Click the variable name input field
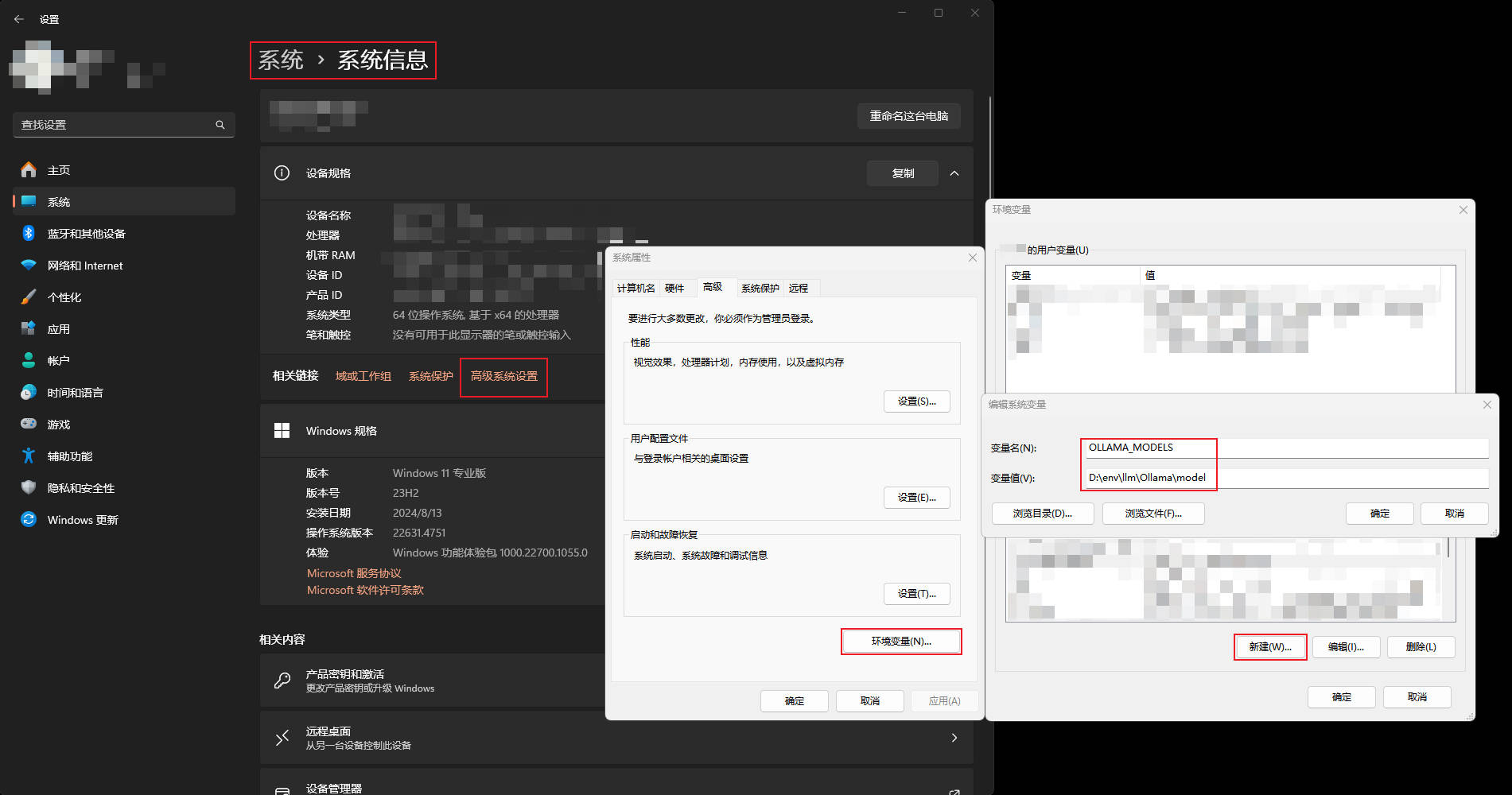The height and width of the screenshot is (795, 1512). pos(1285,448)
